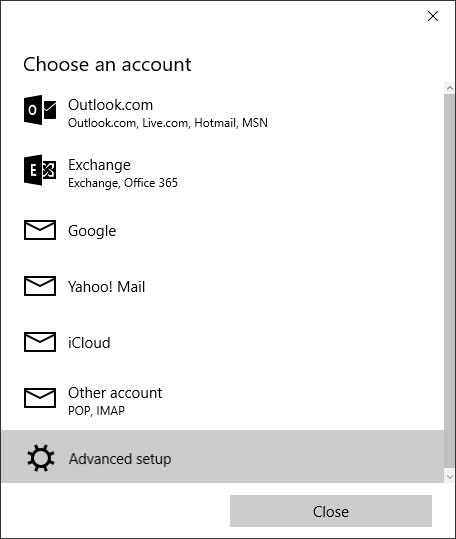Click the scrollbar down arrow
The height and width of the screenshot is (539, 456).
coord(449,476)
